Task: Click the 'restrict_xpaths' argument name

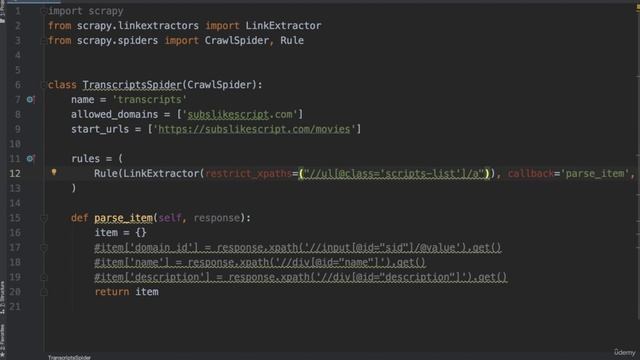Action: click(248, 173)
